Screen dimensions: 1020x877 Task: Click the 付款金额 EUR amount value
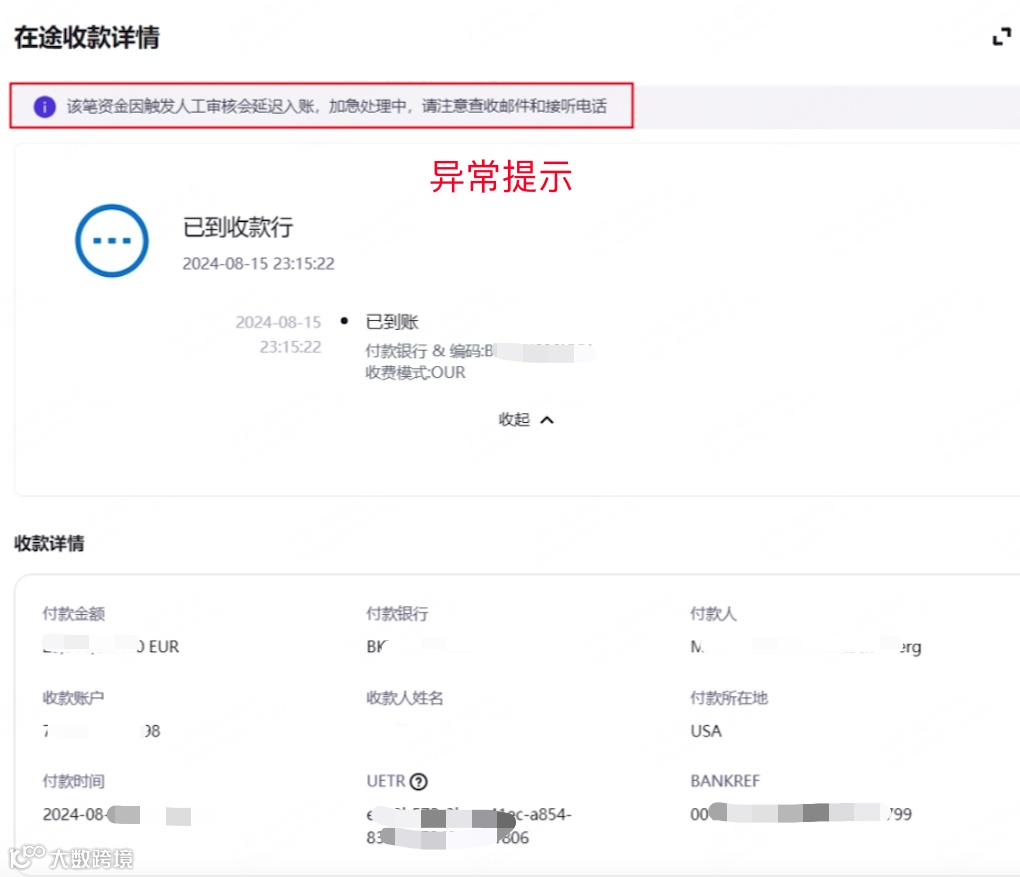tap(110, 647)
